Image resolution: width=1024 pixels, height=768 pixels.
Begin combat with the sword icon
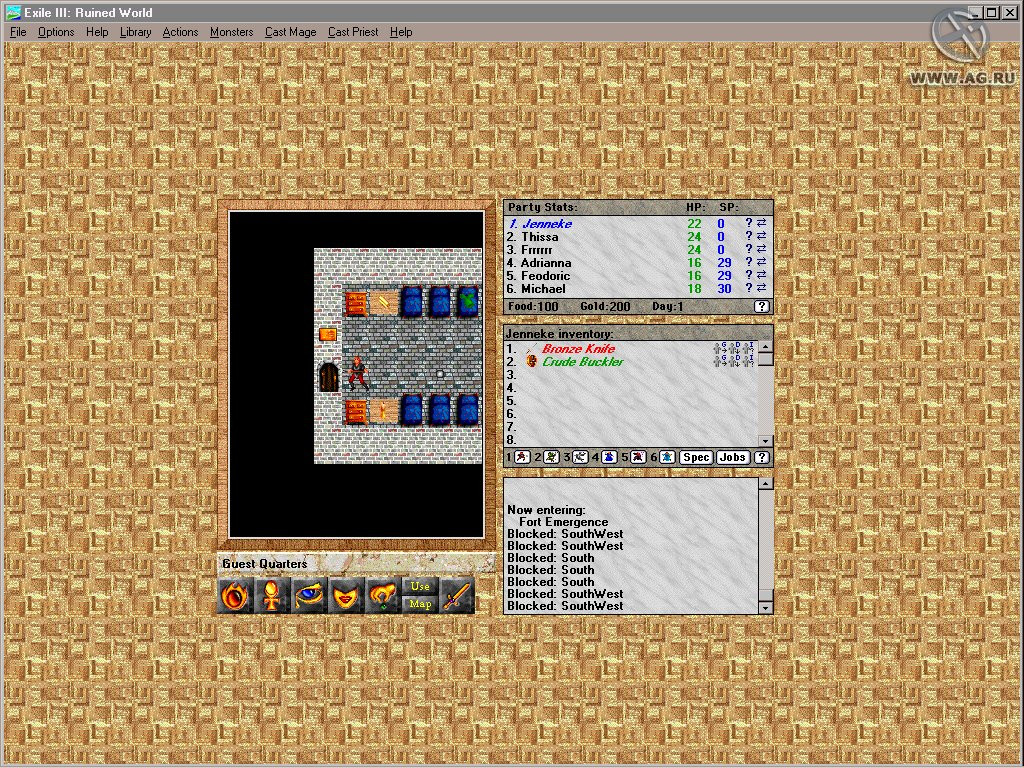(457, 596)
